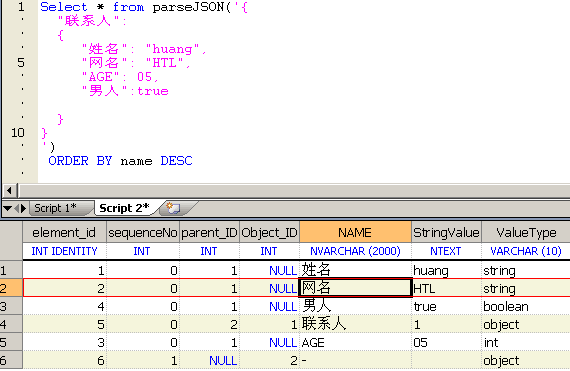
Task: Click the "huang" string in the editor
Action: [x=173, y=49]
